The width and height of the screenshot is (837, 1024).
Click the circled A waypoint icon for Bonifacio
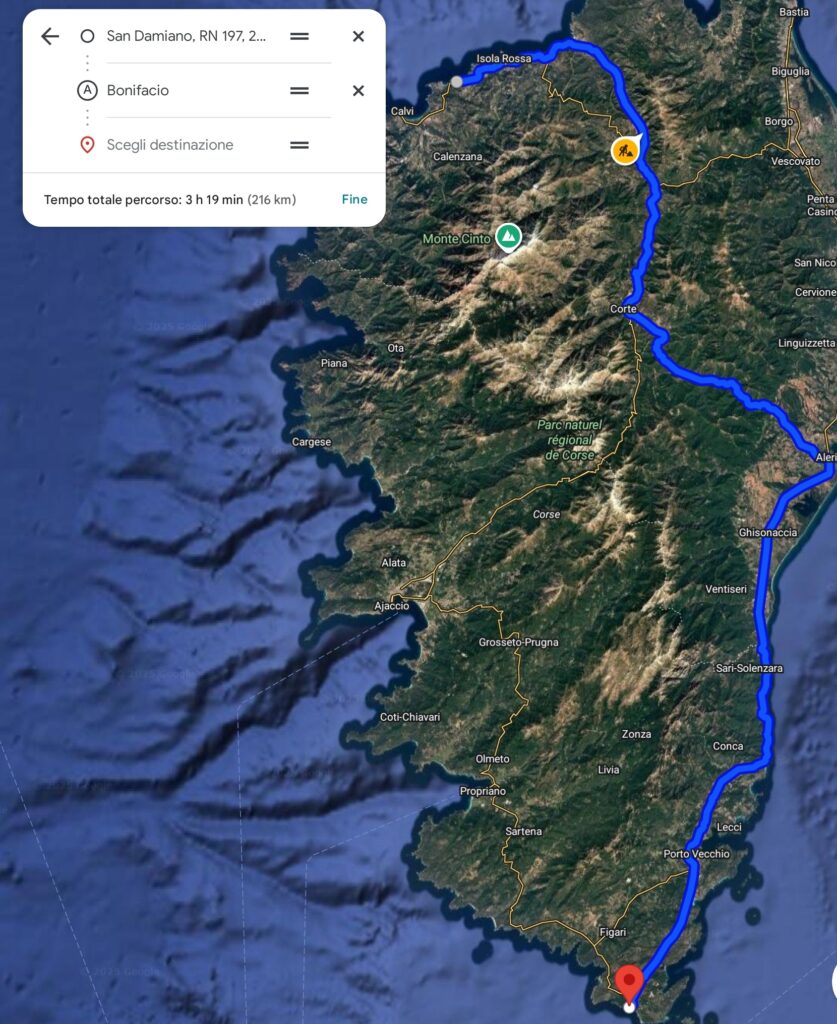[x=87, y=90]
